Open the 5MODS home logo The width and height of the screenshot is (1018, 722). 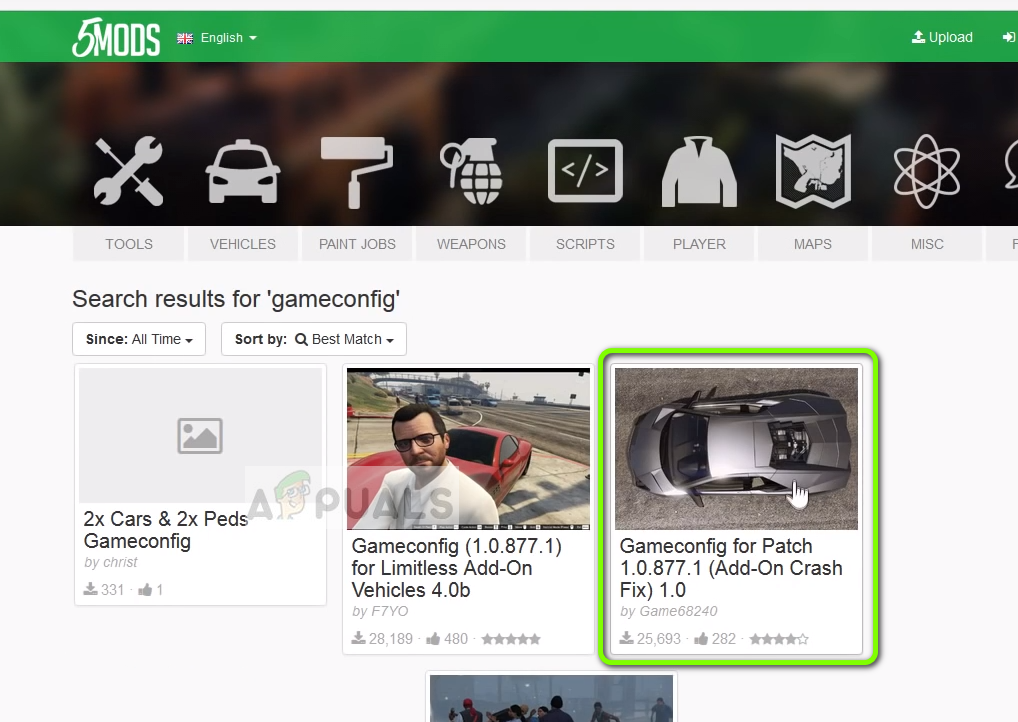coord(116,37)
